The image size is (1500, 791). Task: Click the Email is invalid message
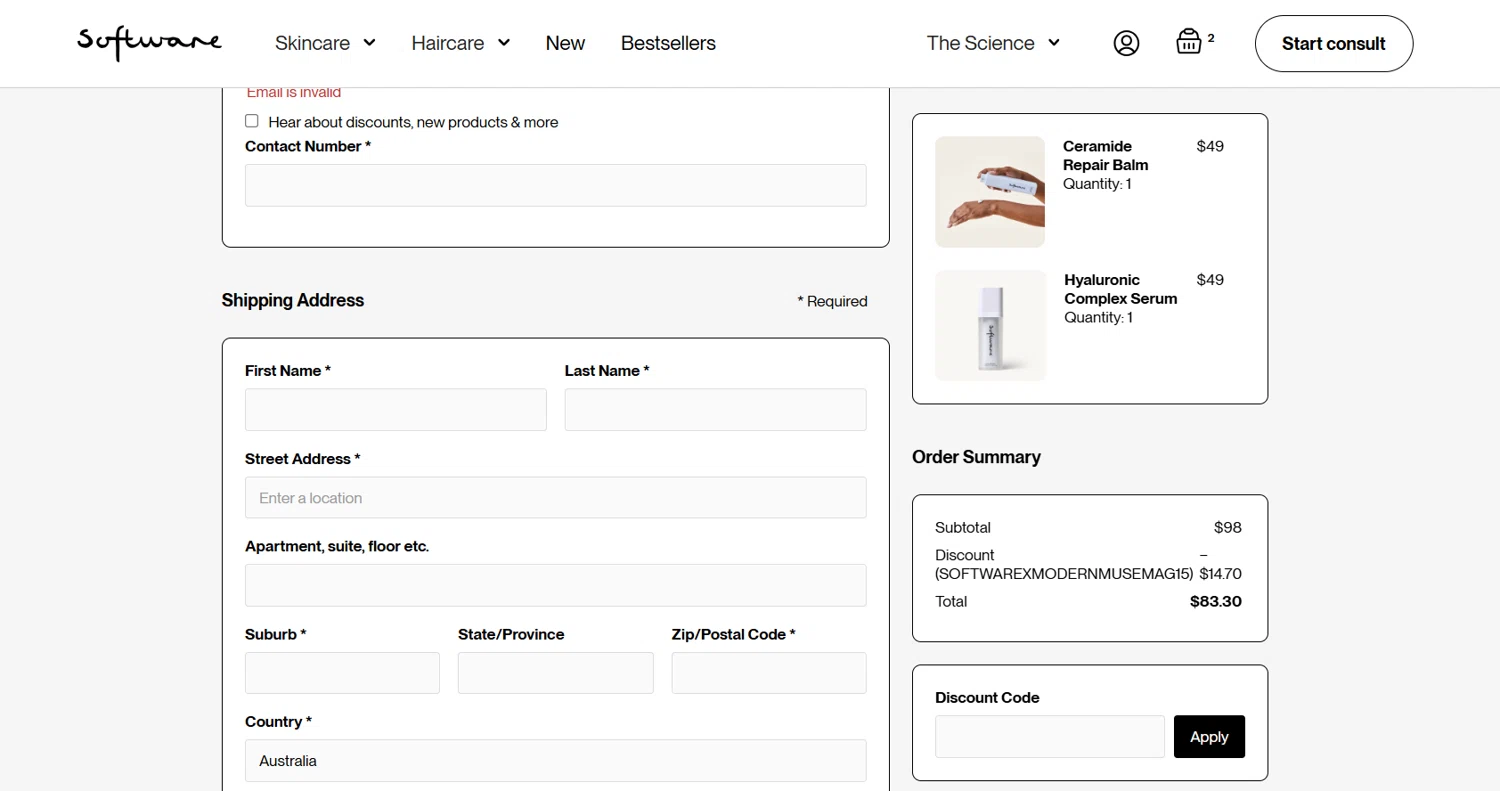294,92
